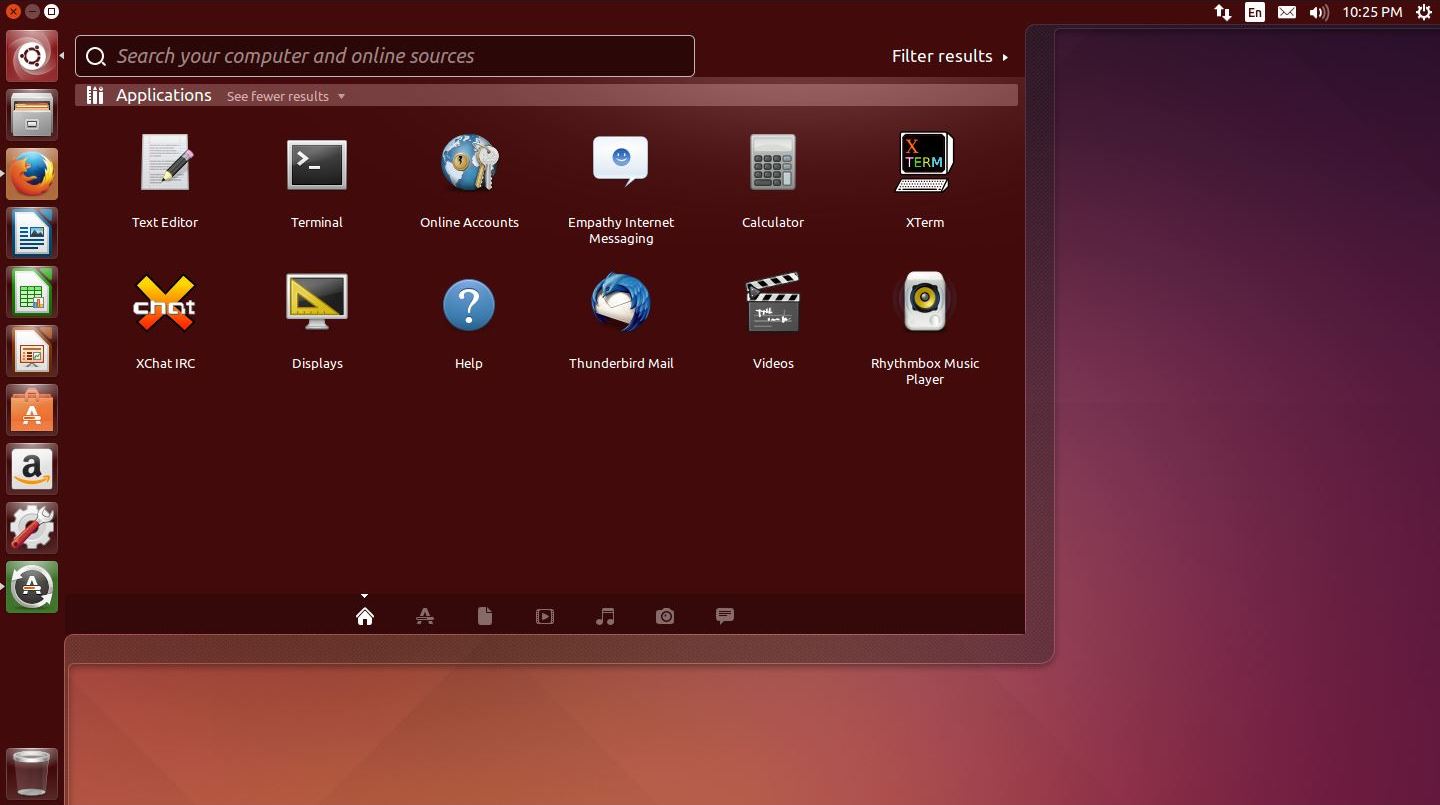
Task: Open the sound volume indicator
Action: tap(1319, 12)
